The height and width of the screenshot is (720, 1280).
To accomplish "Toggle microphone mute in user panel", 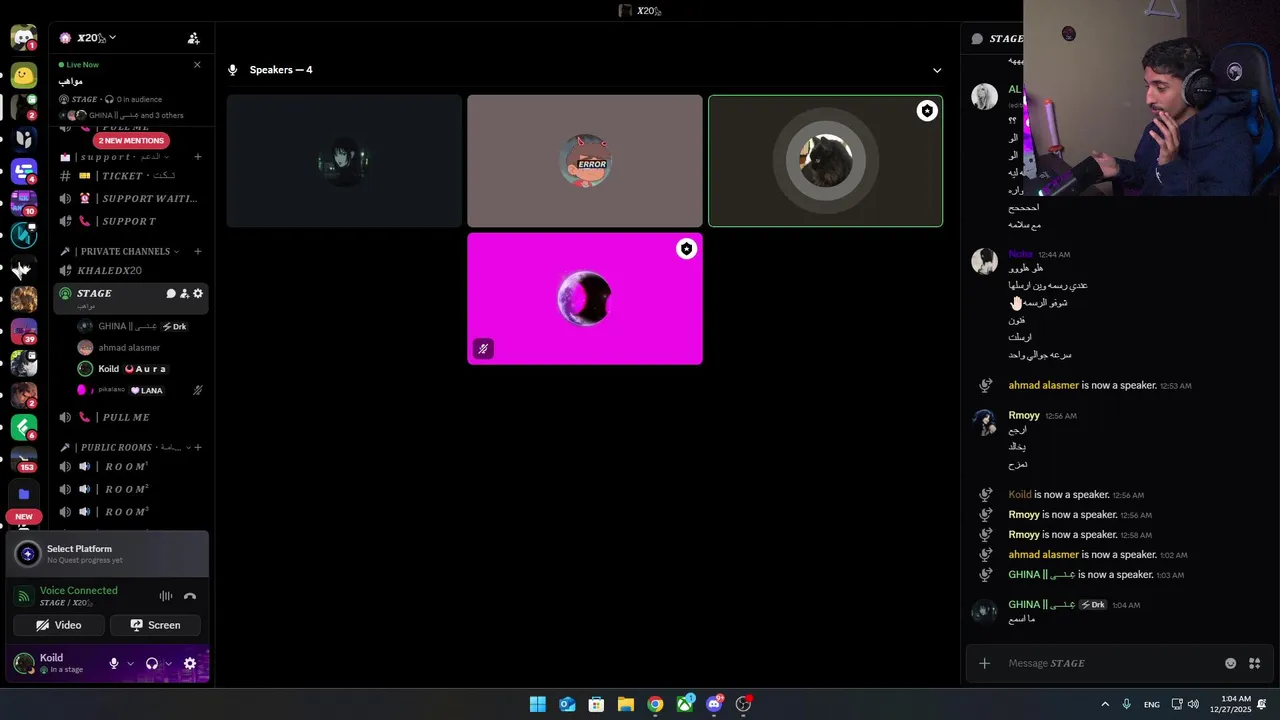I will point(114,663).
